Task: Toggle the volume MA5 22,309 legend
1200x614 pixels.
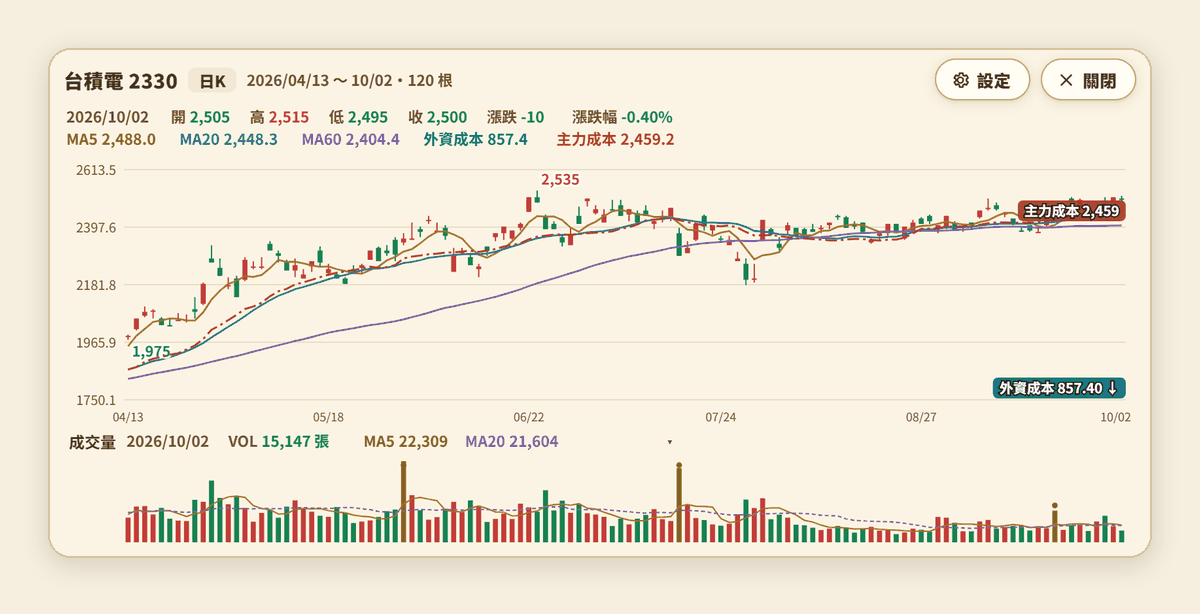Action: point(405,442)
